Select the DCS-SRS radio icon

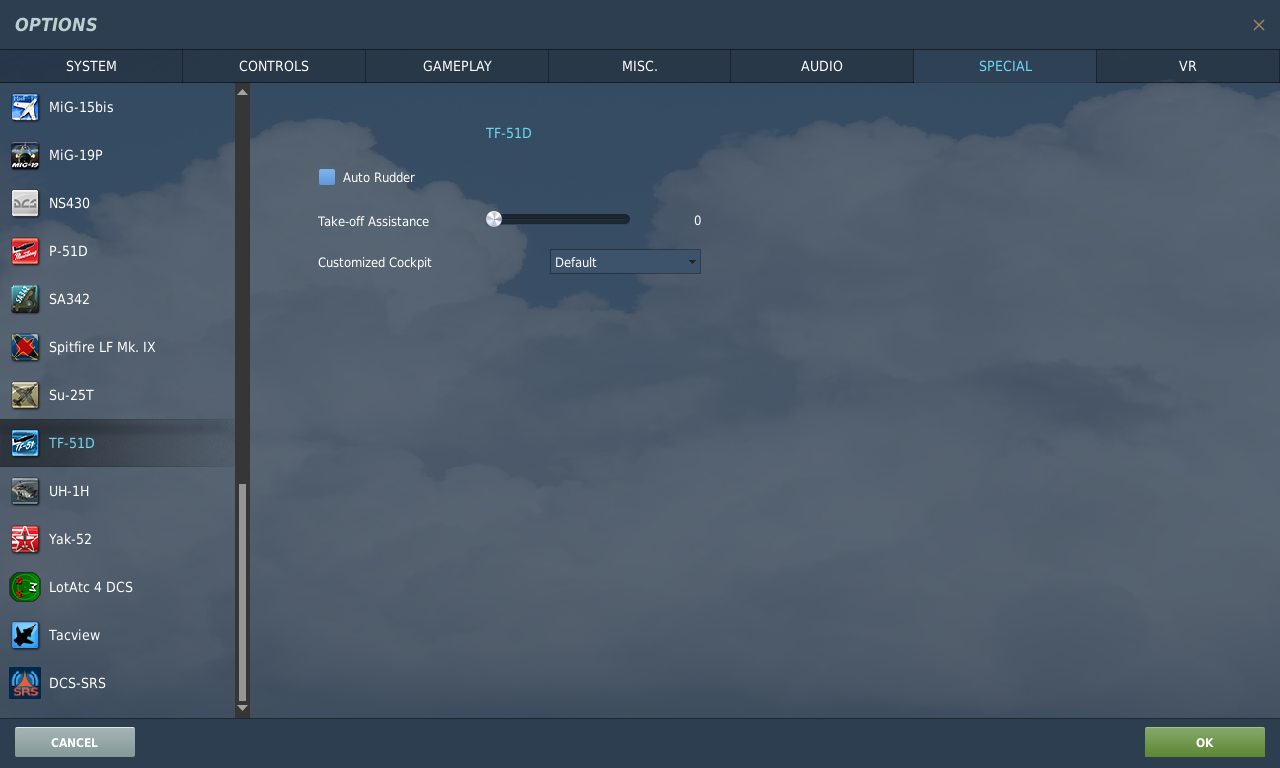tap(25, 683)
